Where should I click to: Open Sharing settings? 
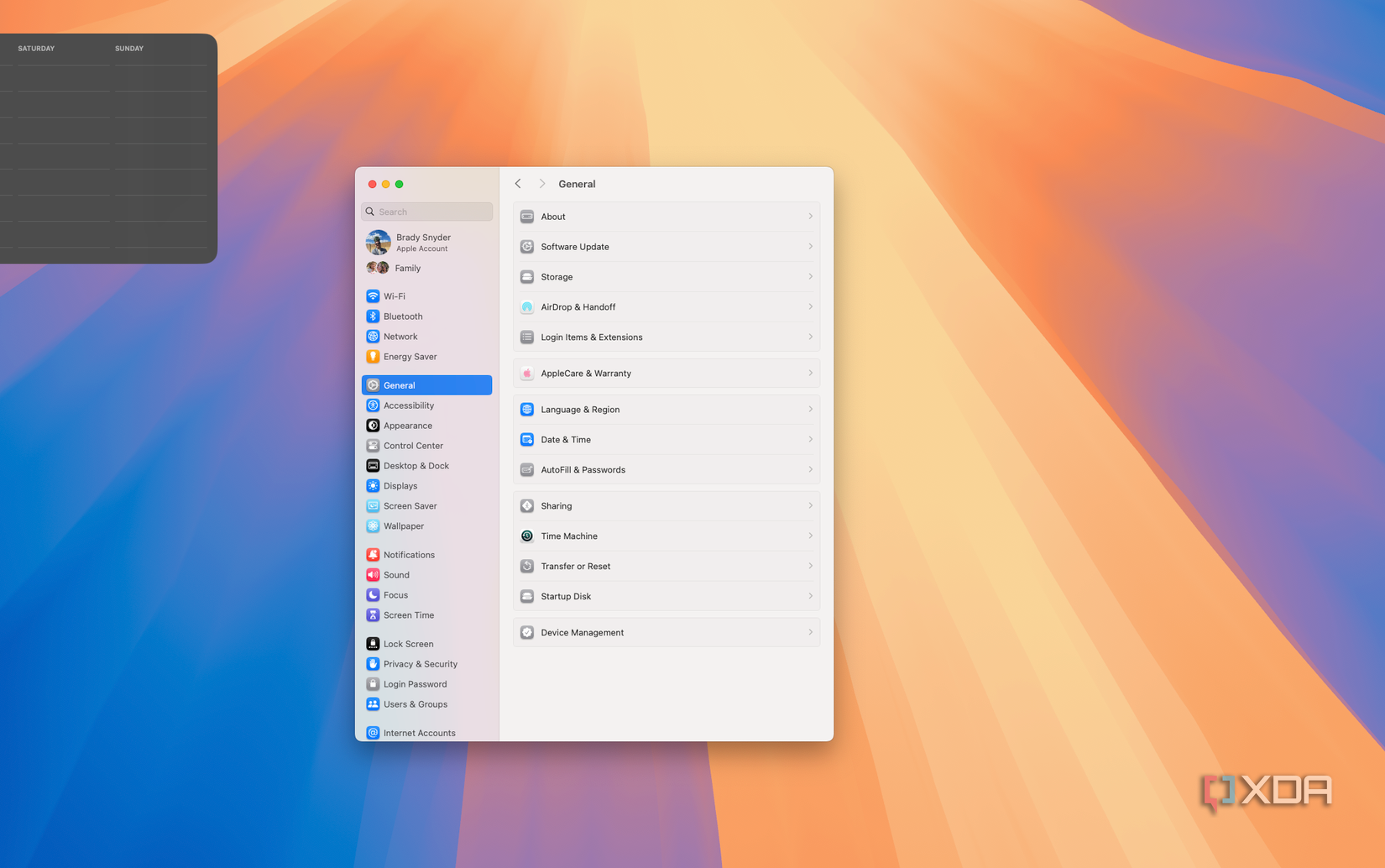click(x=666, y=506)
